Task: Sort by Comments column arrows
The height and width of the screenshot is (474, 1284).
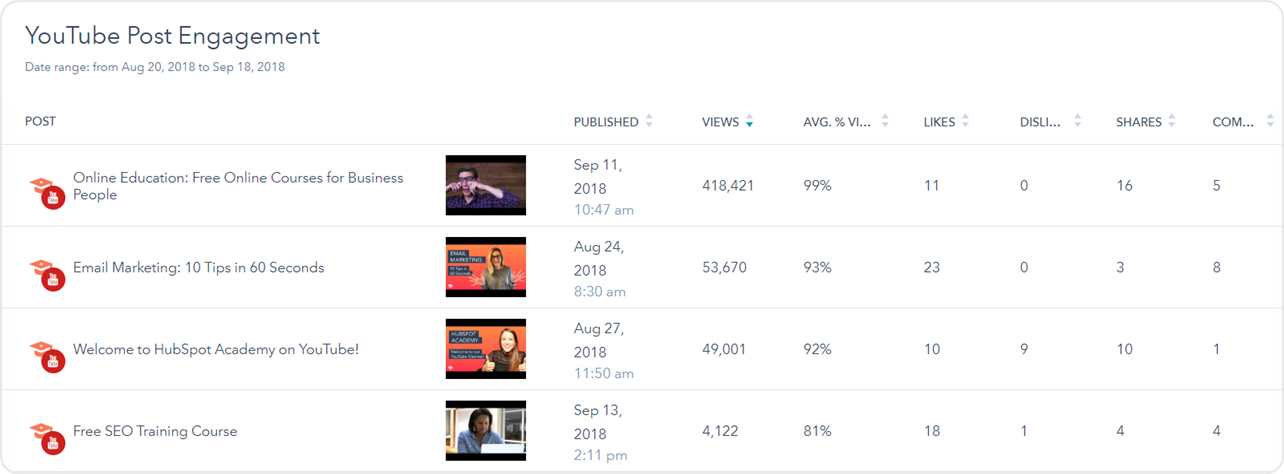Action: click(1267, 122)
